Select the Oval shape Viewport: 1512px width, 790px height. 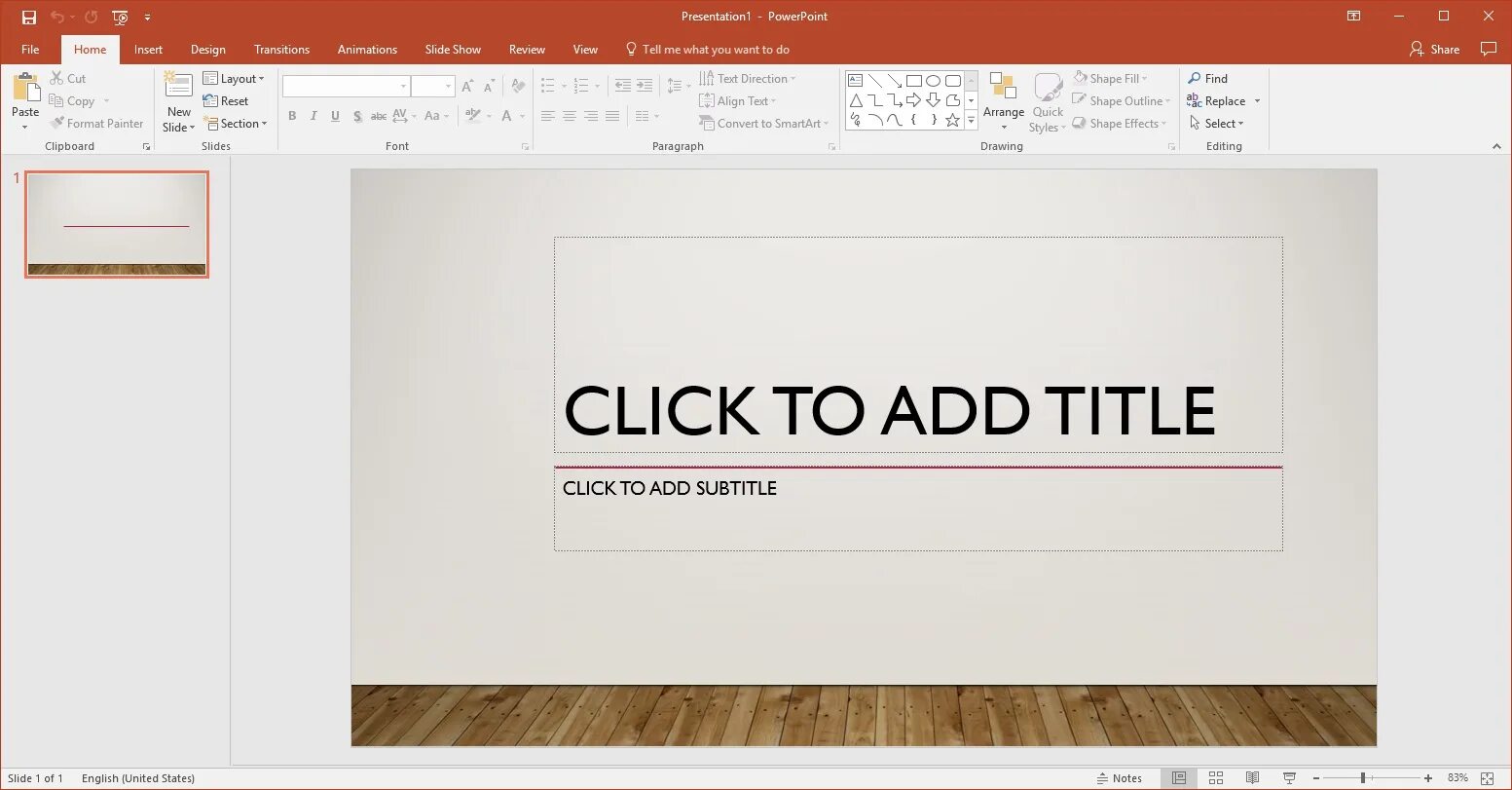coord(934,81)
